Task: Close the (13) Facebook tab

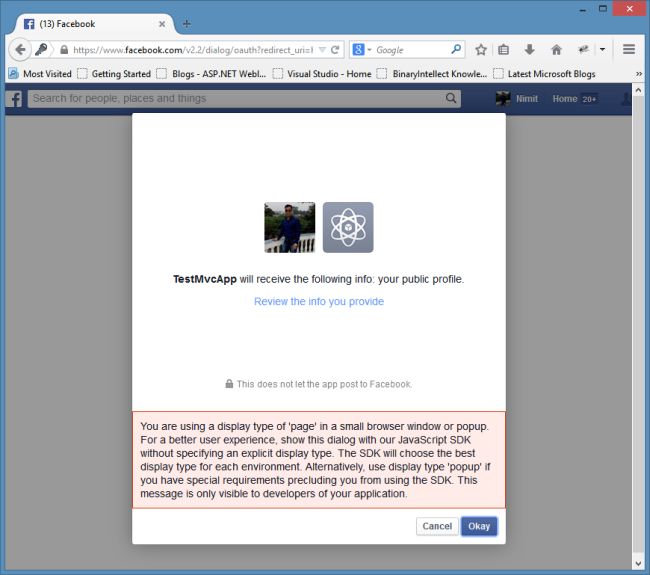Action: (x=162, y=24)
